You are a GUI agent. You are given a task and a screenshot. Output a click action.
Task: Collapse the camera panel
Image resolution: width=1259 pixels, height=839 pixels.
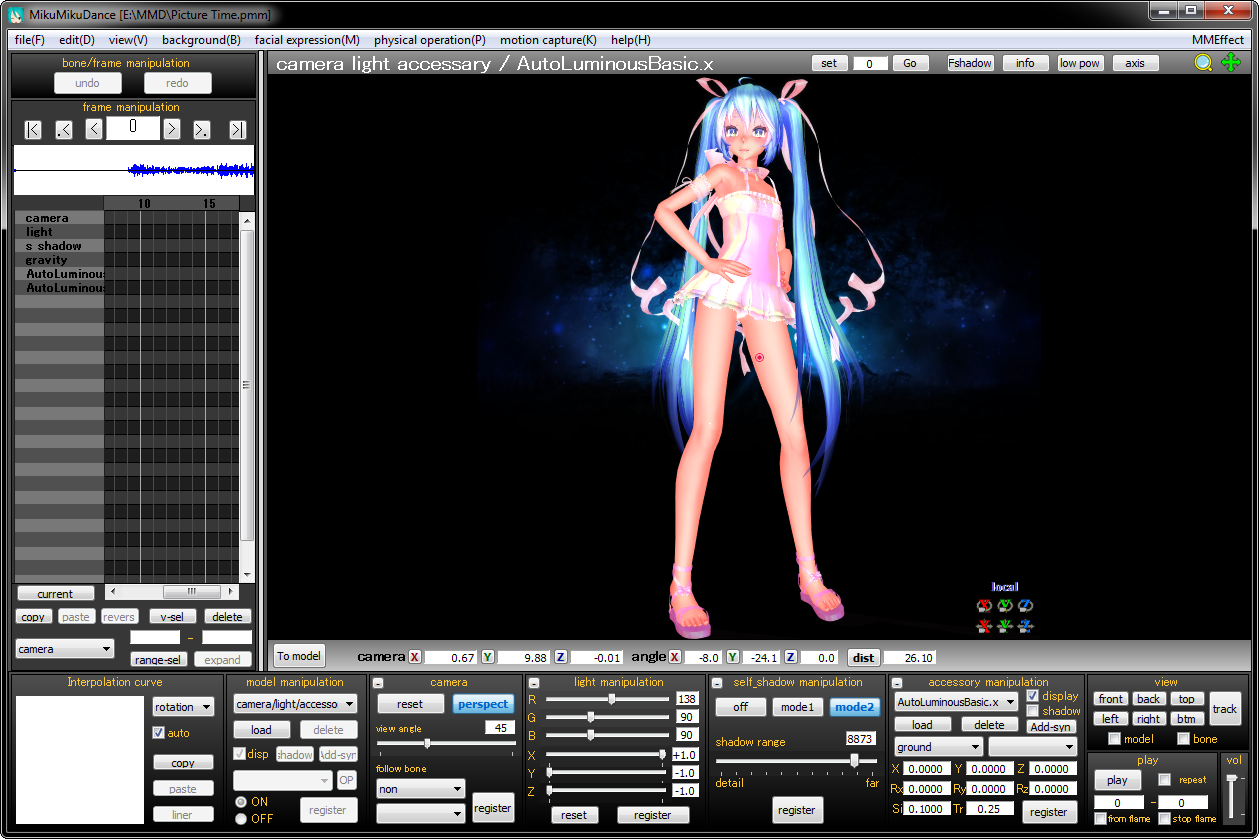coord(378,683)
